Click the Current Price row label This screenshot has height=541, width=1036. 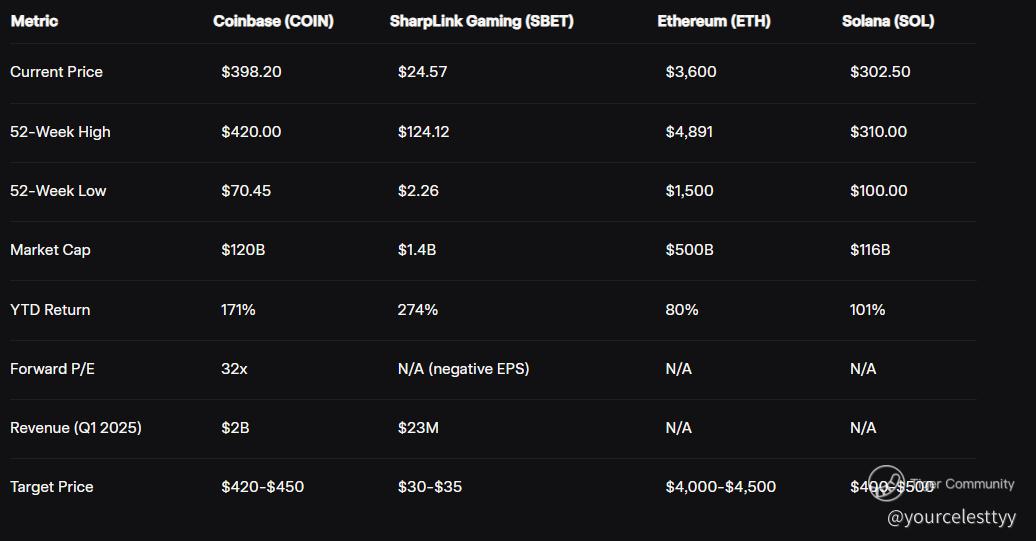point(56,72)
